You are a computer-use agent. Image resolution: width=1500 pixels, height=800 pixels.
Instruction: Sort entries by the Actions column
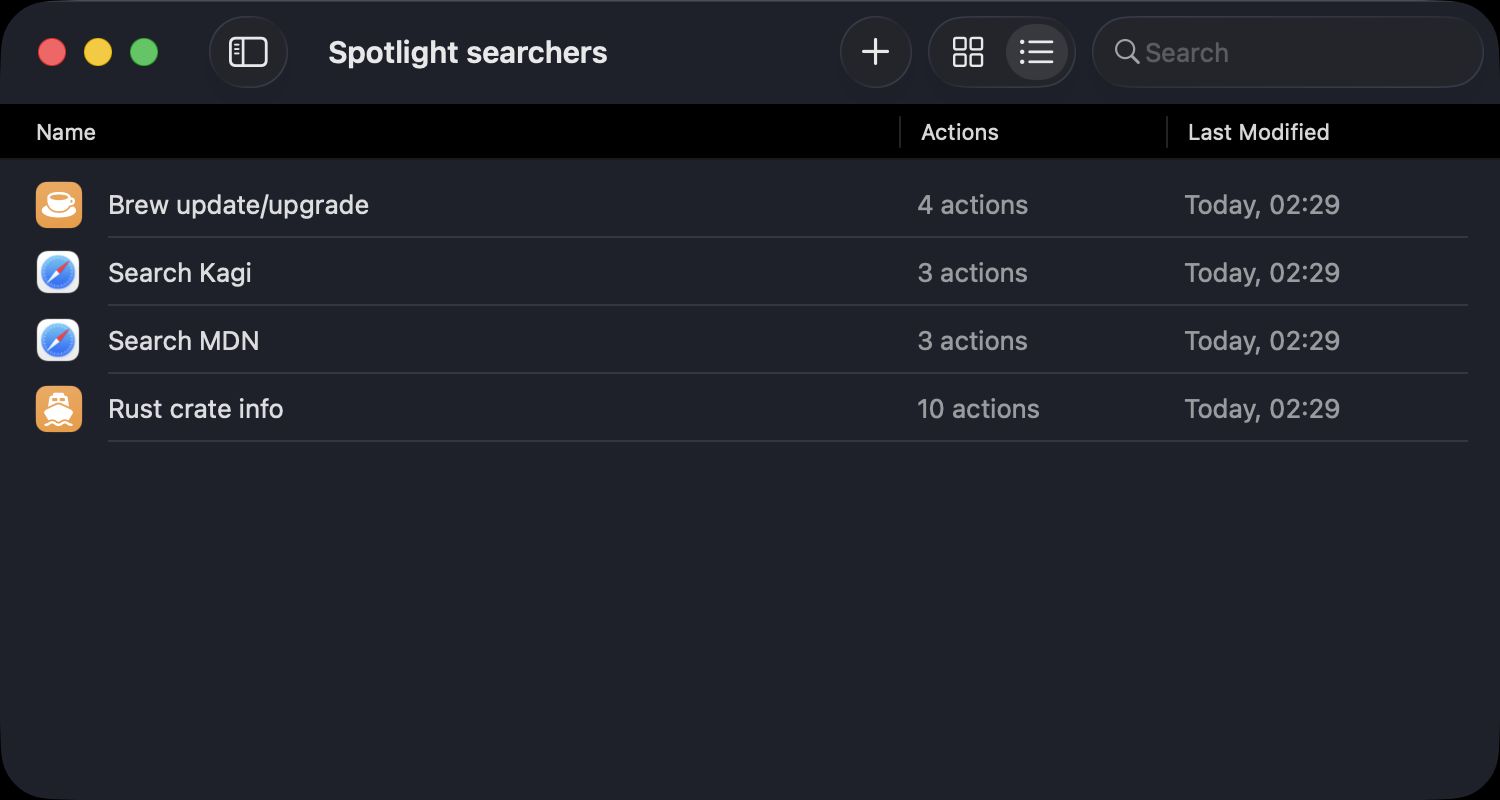(958, 131)
